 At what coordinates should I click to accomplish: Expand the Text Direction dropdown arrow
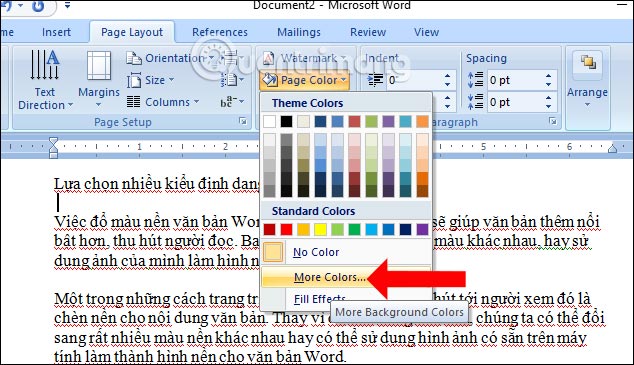pyautogui.click(x=70, y=105)
